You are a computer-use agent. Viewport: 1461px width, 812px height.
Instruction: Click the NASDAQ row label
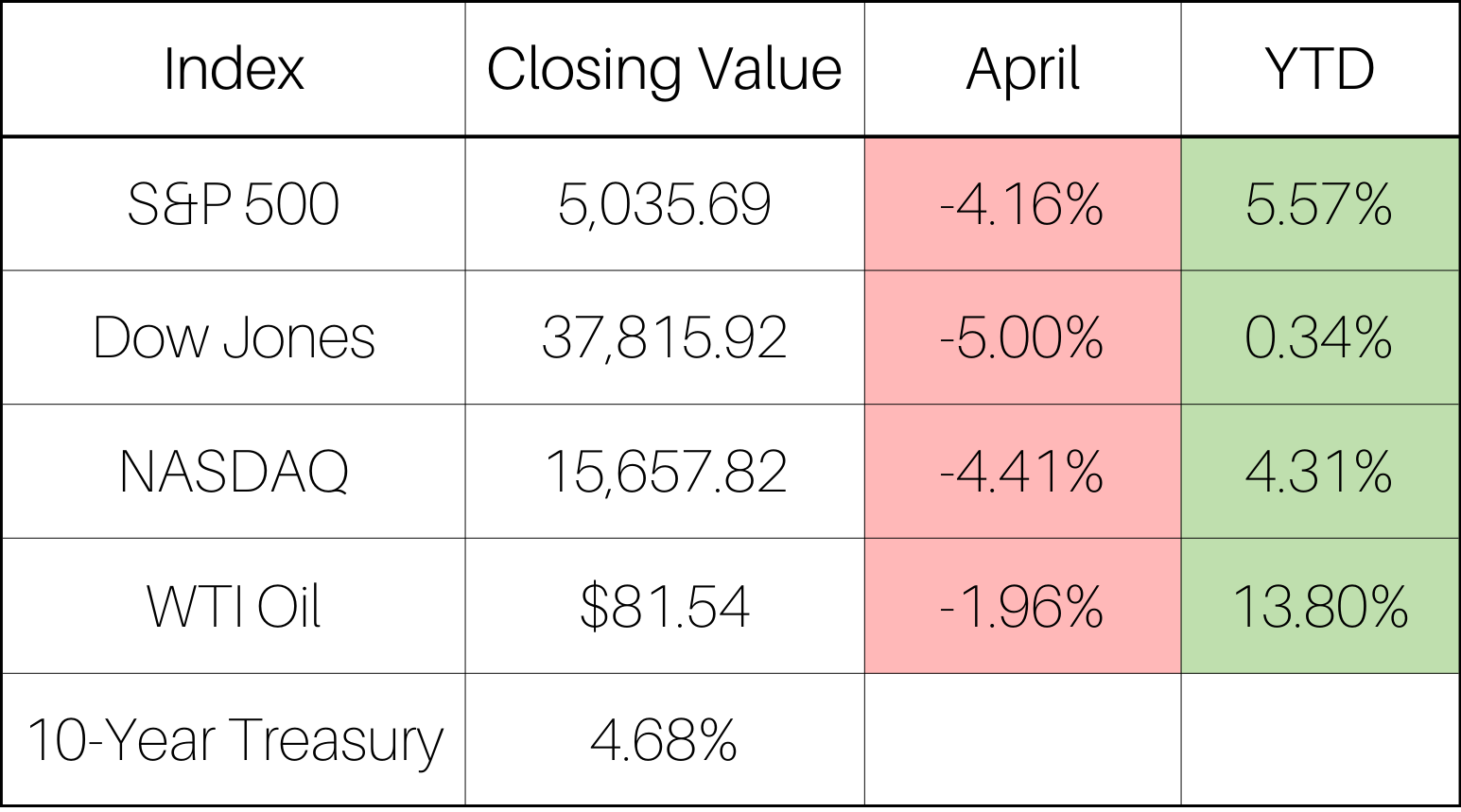[x=234, y=472]
